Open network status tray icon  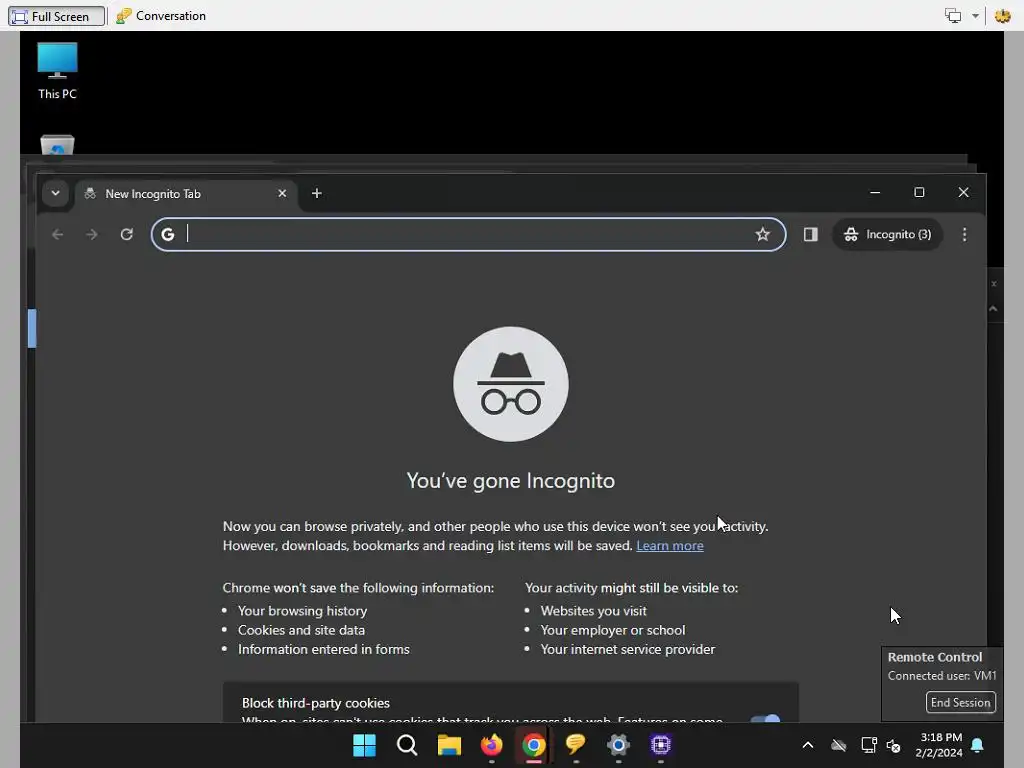[869, 745]
